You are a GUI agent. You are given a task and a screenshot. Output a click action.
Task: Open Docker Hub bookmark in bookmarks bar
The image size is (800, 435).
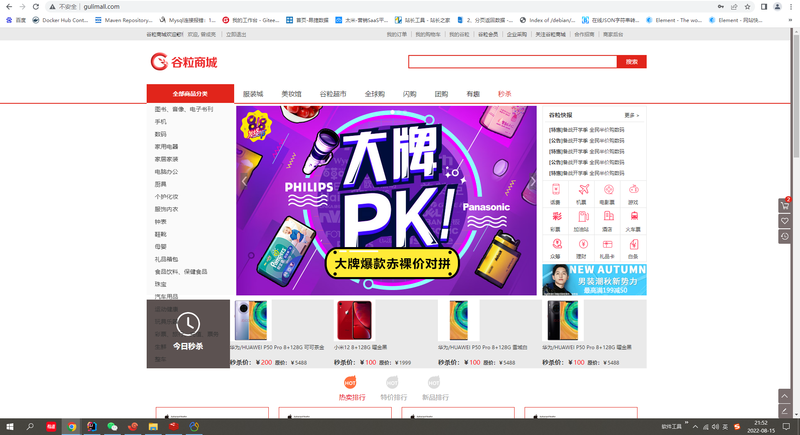pyautogui.click(x=60, y=20)
